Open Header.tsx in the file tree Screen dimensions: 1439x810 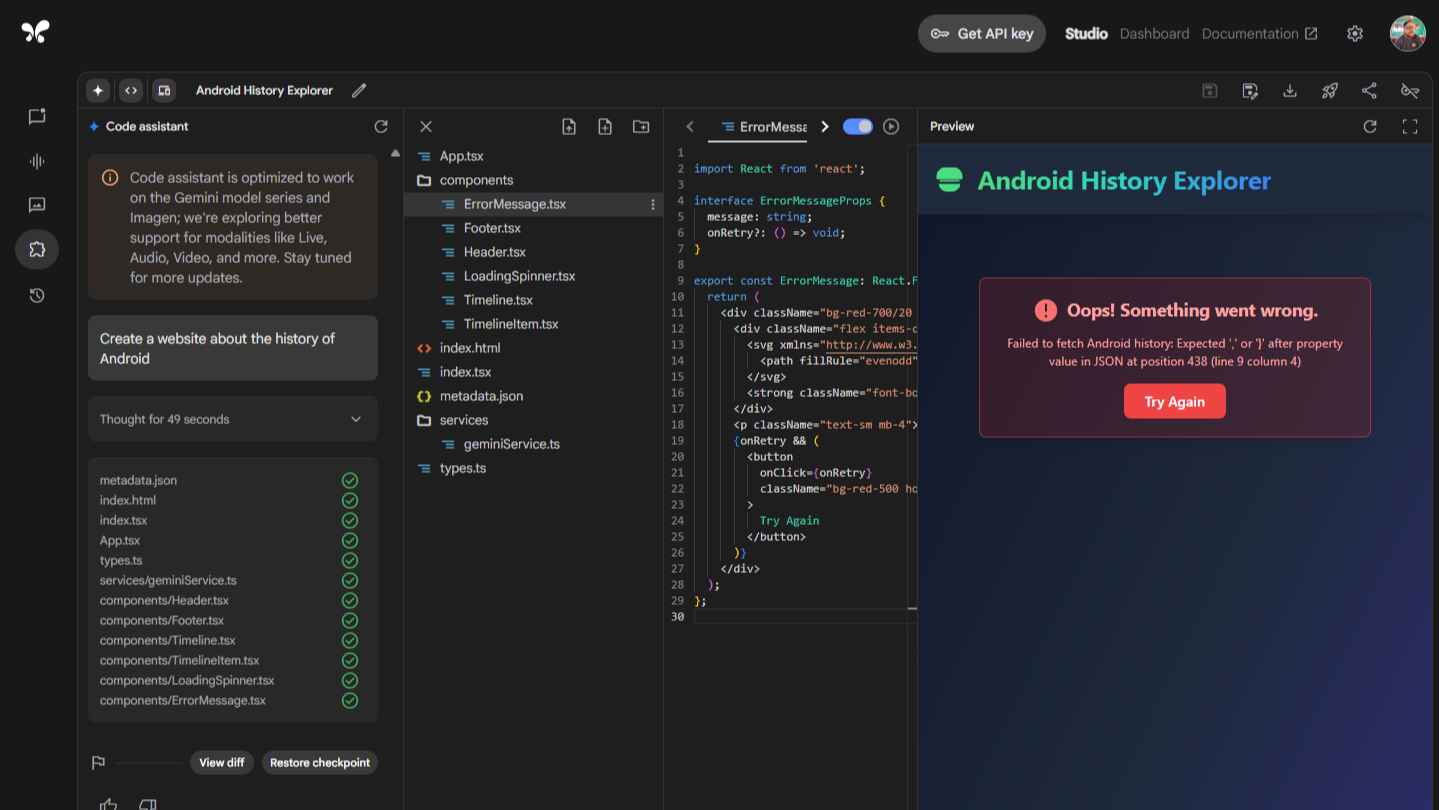click(x=495, y=252)
